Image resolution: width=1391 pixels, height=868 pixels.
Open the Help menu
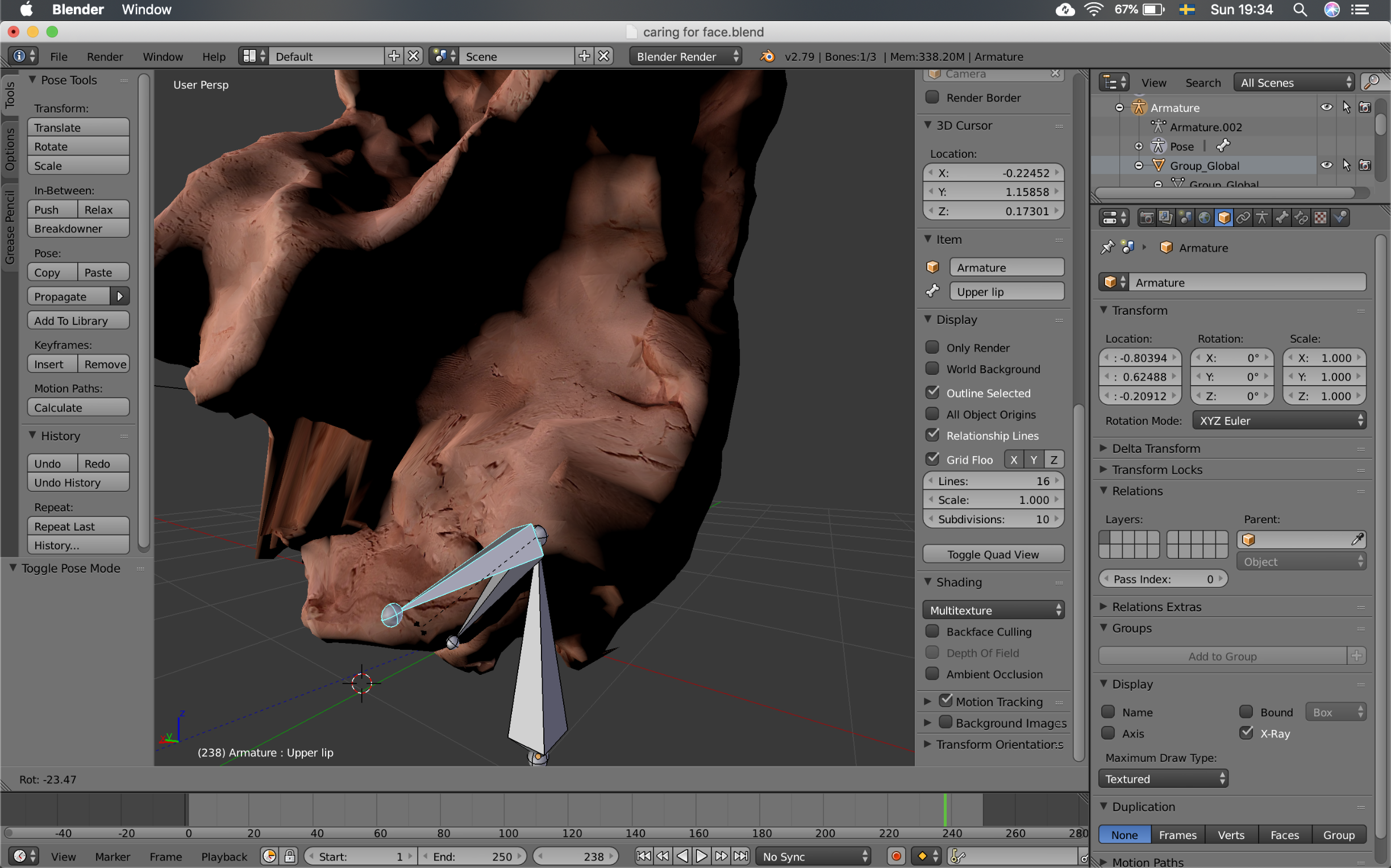click(214, 56)
